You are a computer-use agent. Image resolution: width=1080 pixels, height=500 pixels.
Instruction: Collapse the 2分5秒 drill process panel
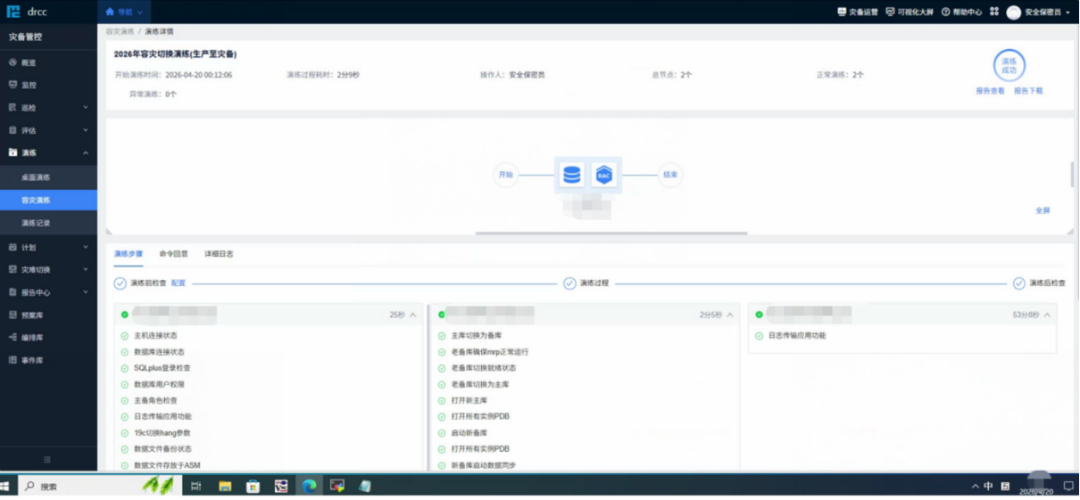[730, 315]
